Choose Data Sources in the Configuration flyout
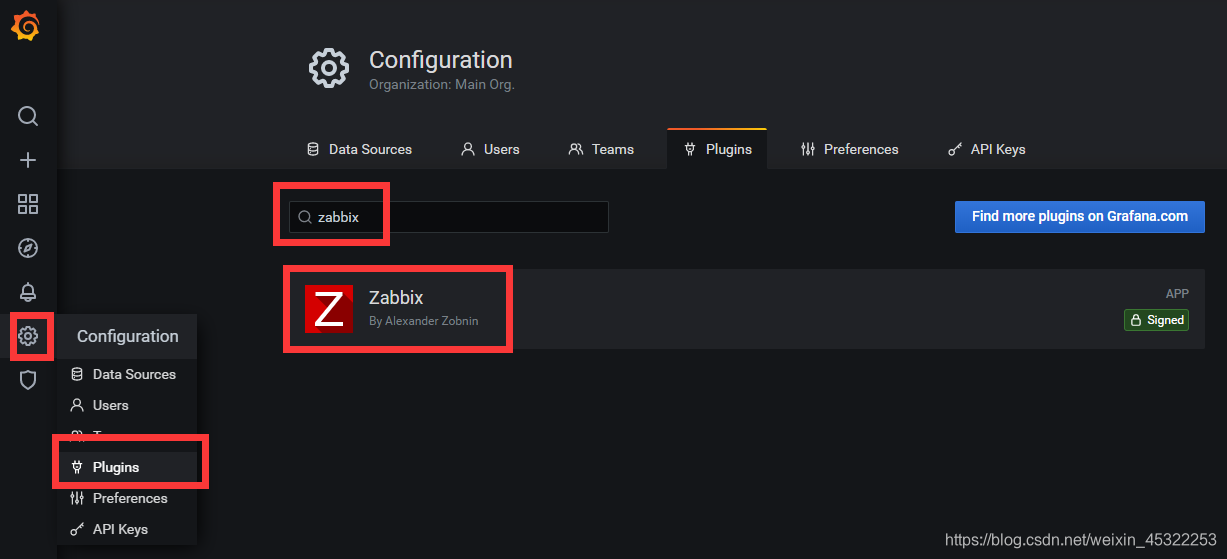The image size is (1227, 559). [x=127, y=374]
